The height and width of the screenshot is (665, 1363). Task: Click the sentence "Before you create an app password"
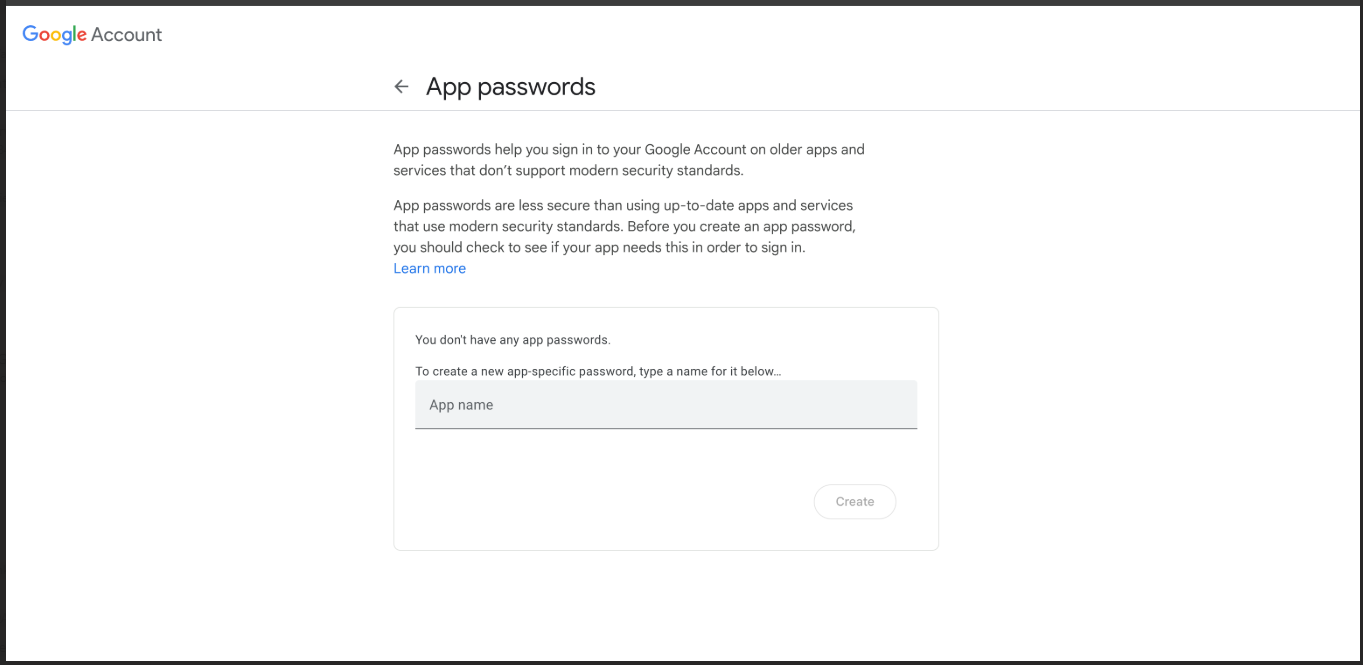[x=741, y=226]
